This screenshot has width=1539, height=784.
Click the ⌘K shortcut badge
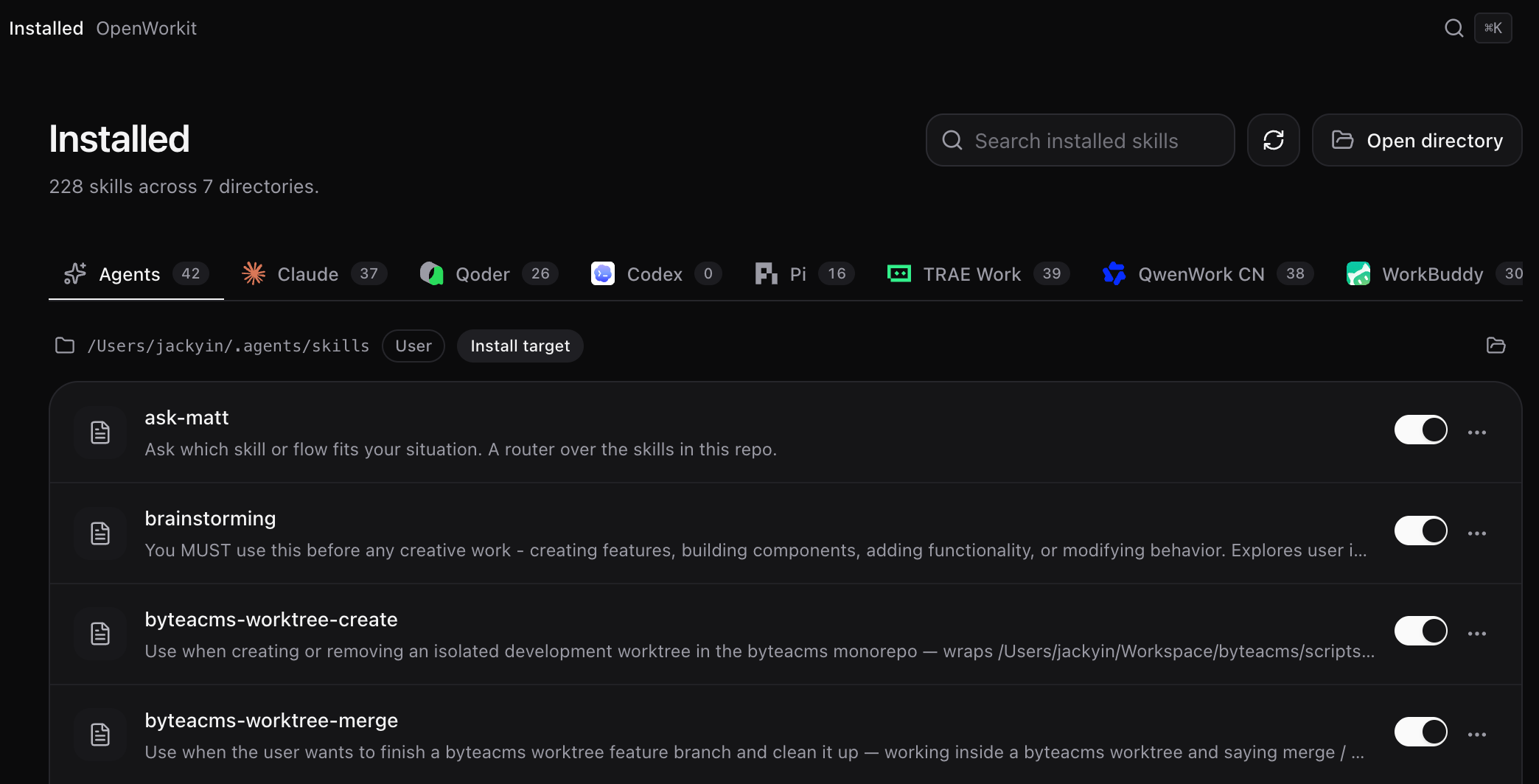[1493, 28]
